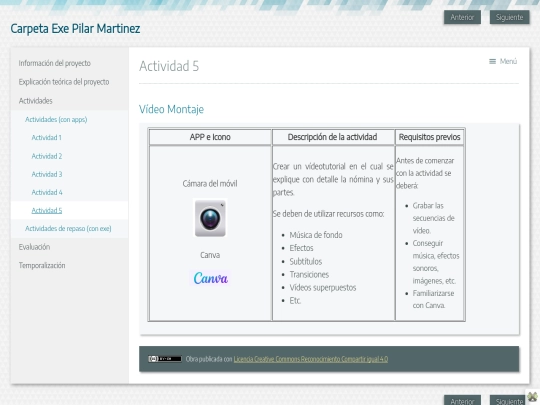Click the Actividad 5 page heading

(x=169, y=66)
